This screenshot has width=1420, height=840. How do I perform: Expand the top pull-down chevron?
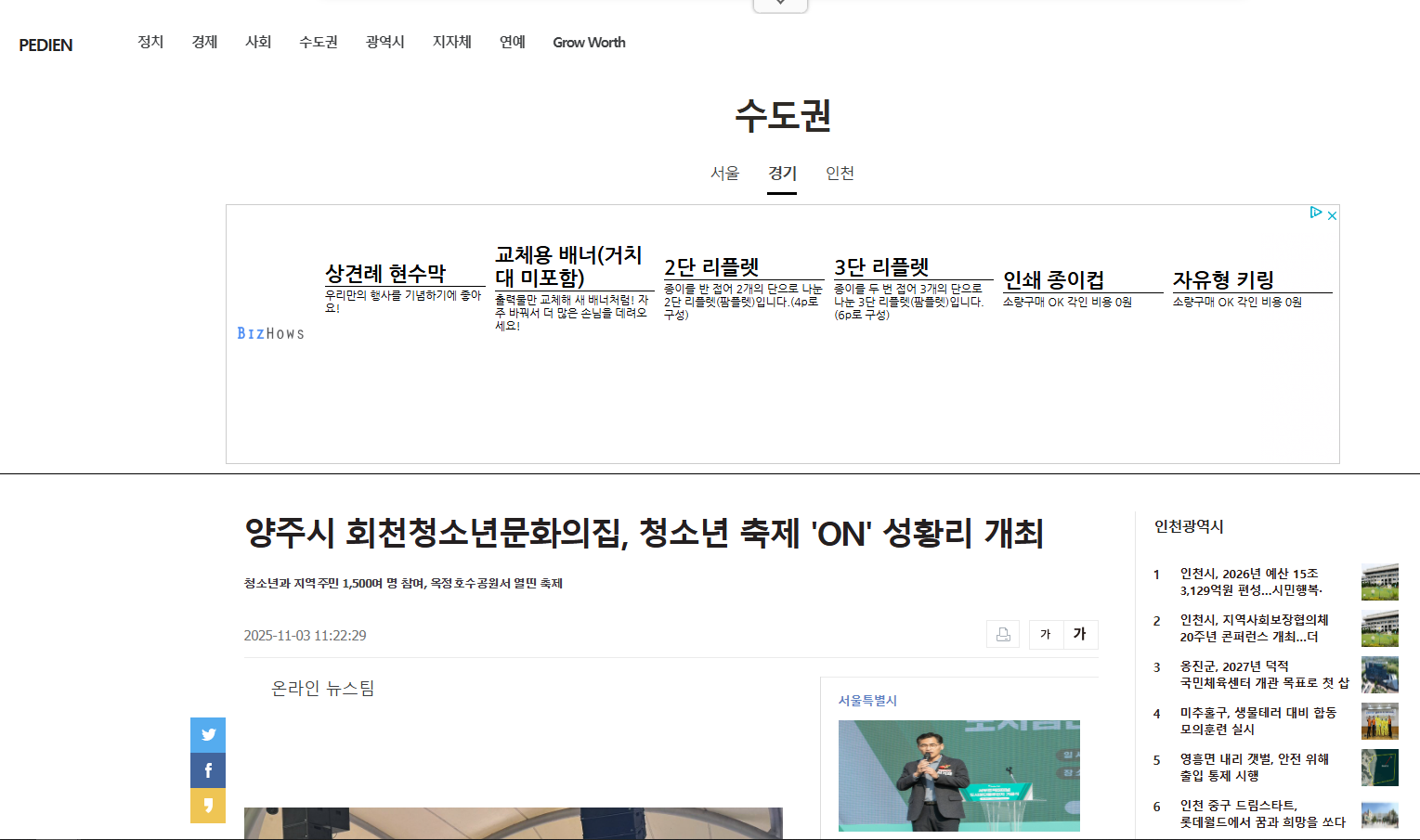pos(780,5)
